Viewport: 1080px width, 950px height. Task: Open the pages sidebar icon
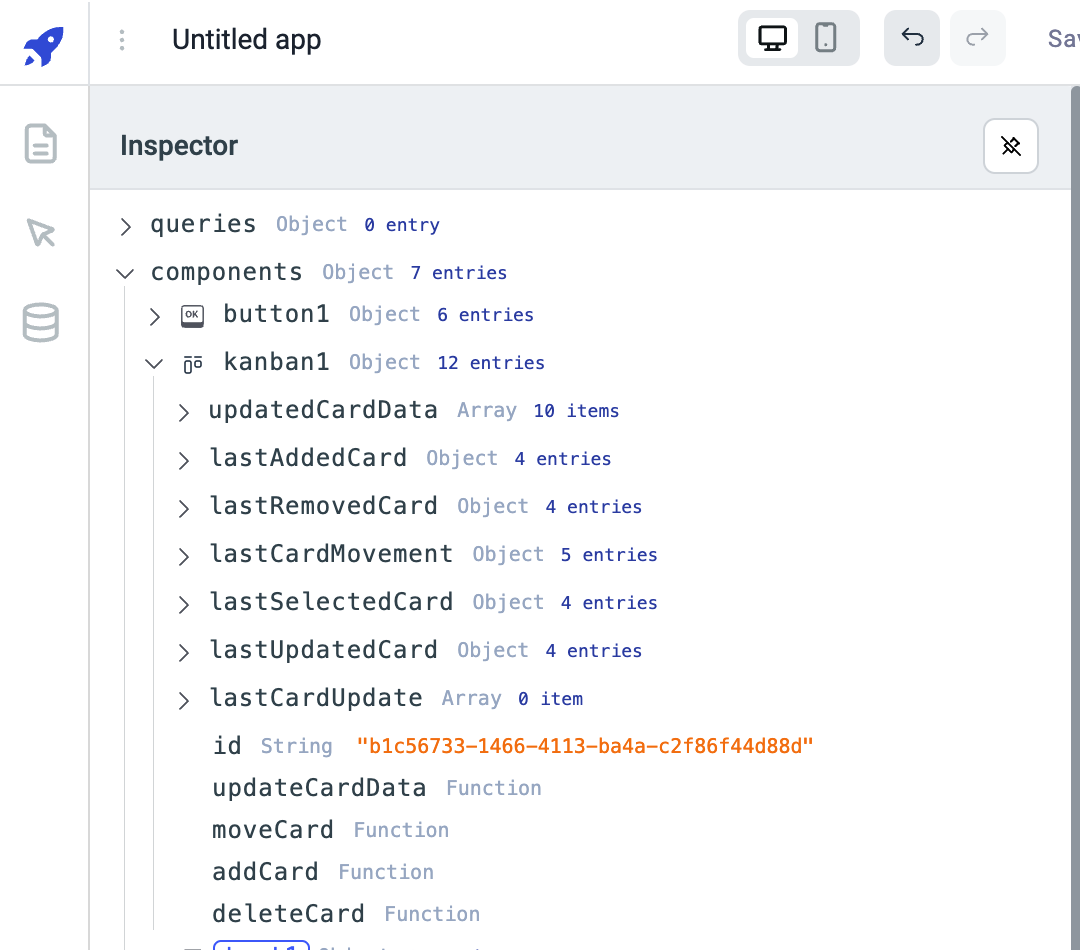(x=41, y=144)
